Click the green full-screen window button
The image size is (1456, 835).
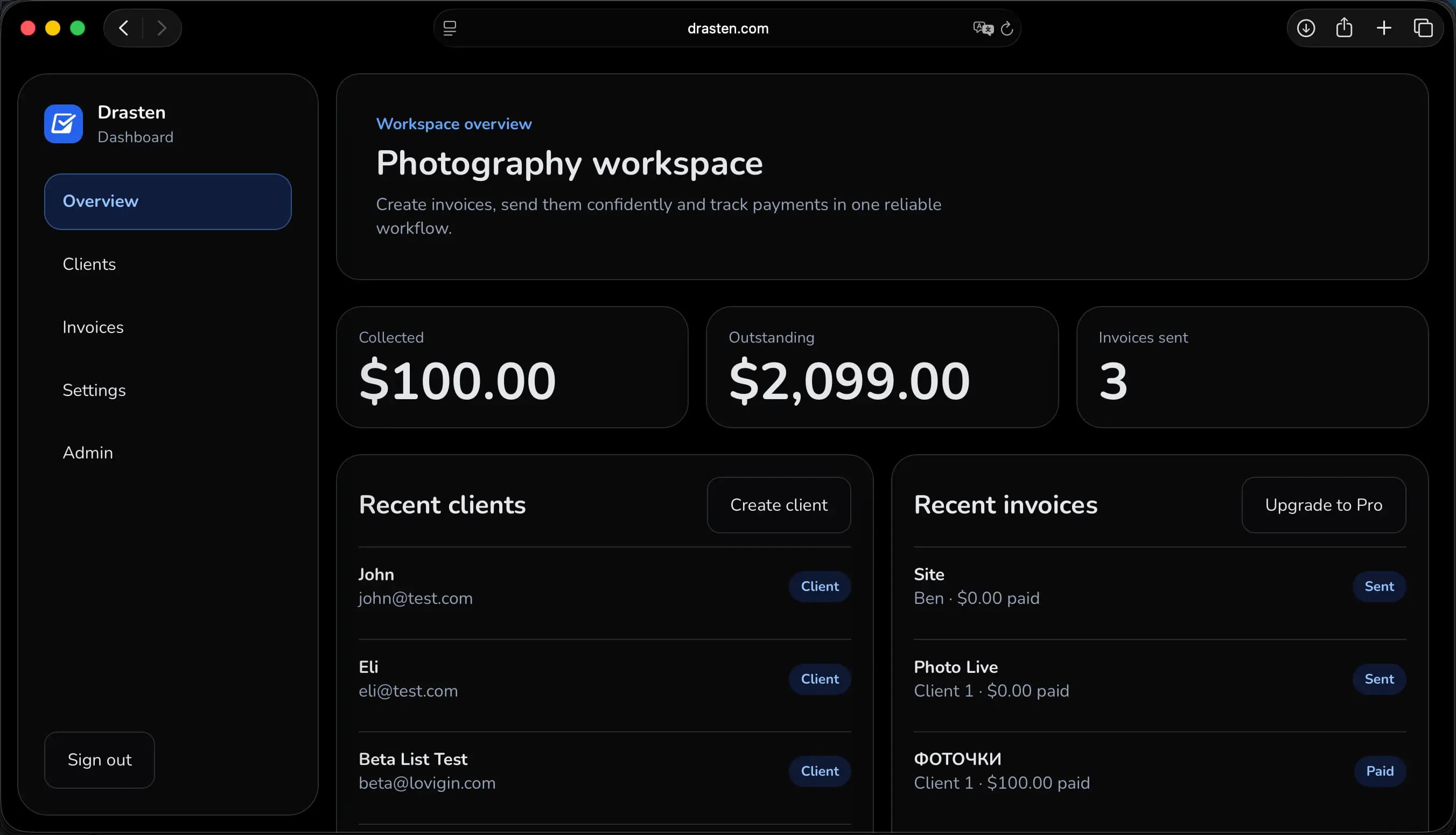tap(78, 28)
